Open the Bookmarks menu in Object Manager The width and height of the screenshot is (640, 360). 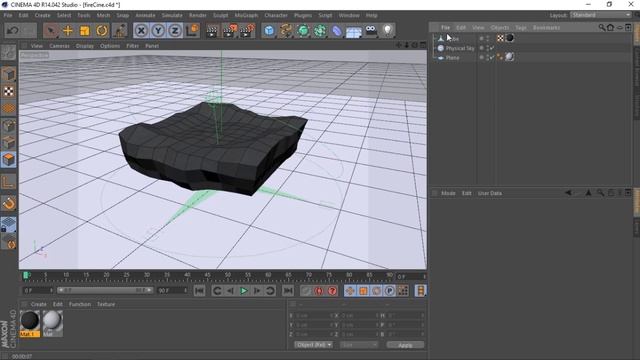pos(546,28)
